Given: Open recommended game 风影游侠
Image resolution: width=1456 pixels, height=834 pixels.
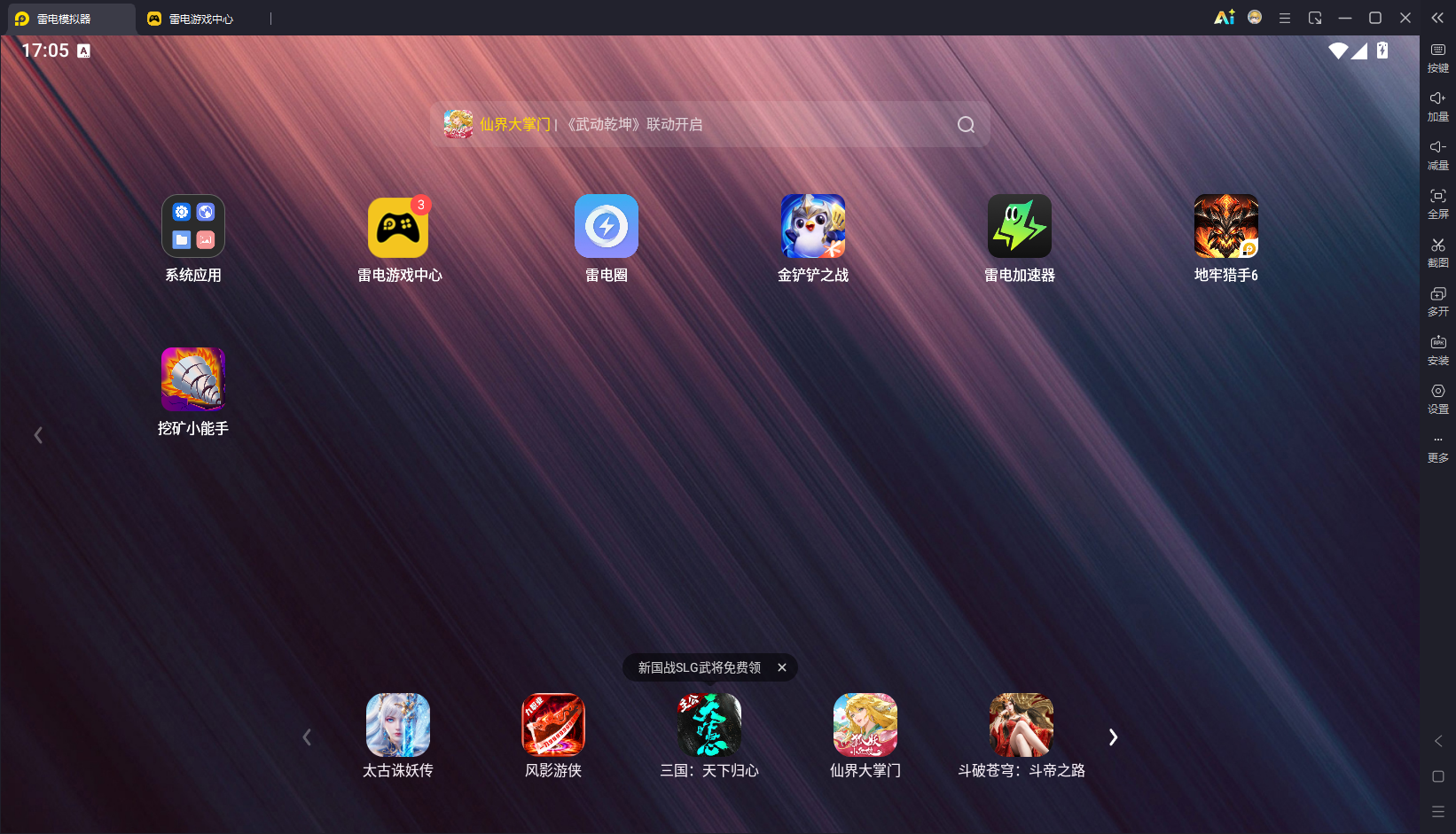Looking at the screenshot, I should coord(553,725).
